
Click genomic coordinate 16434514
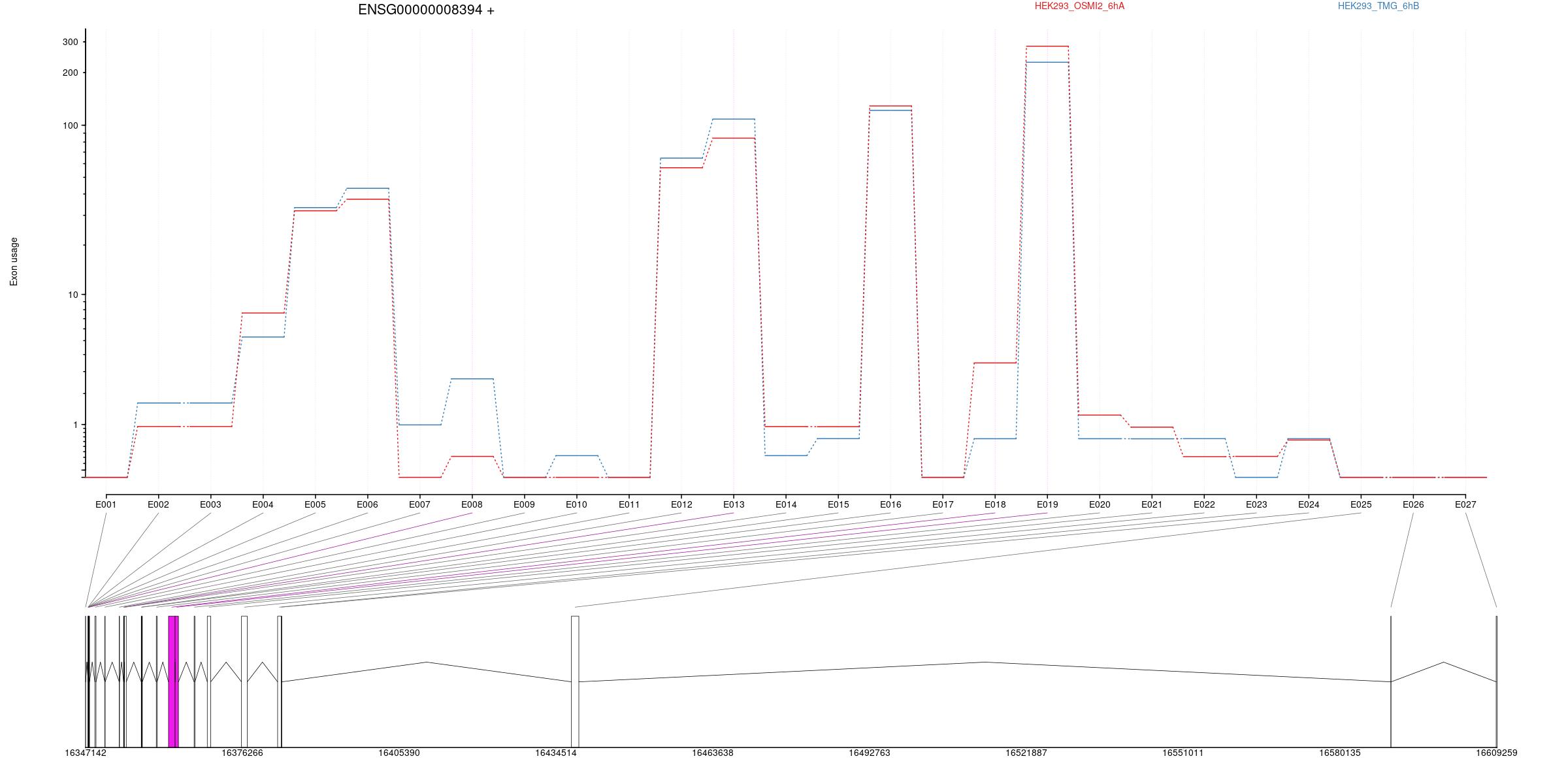(x=556, y=753)
